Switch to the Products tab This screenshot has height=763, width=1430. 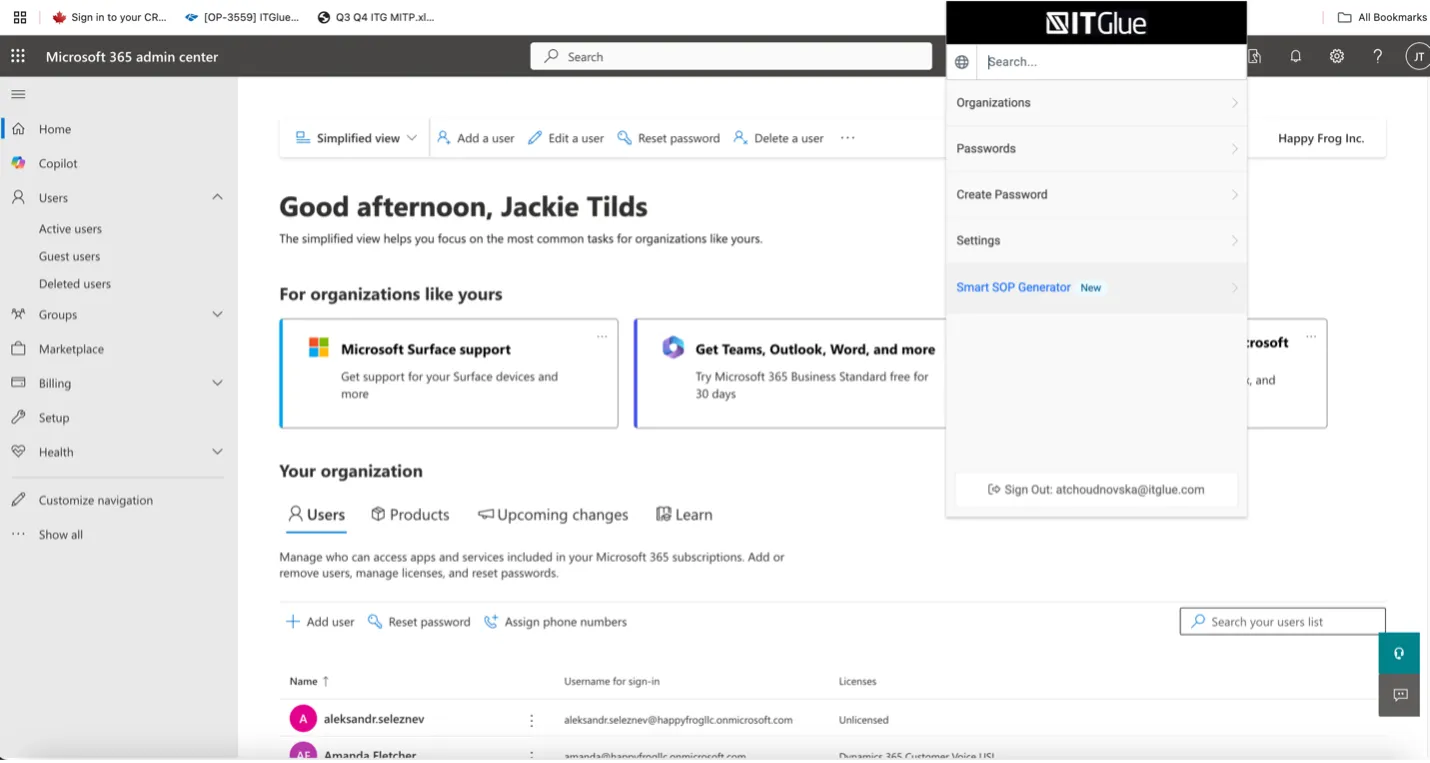(x=410, y=515)
